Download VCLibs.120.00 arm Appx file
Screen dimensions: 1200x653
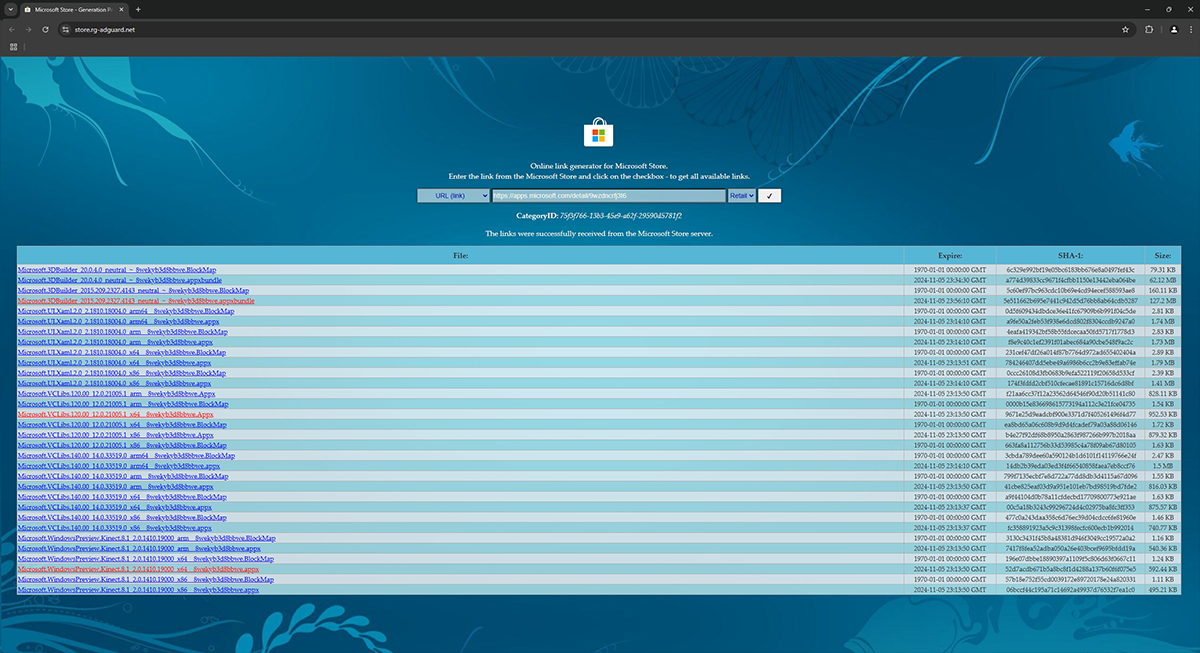[x=116, y=393]
